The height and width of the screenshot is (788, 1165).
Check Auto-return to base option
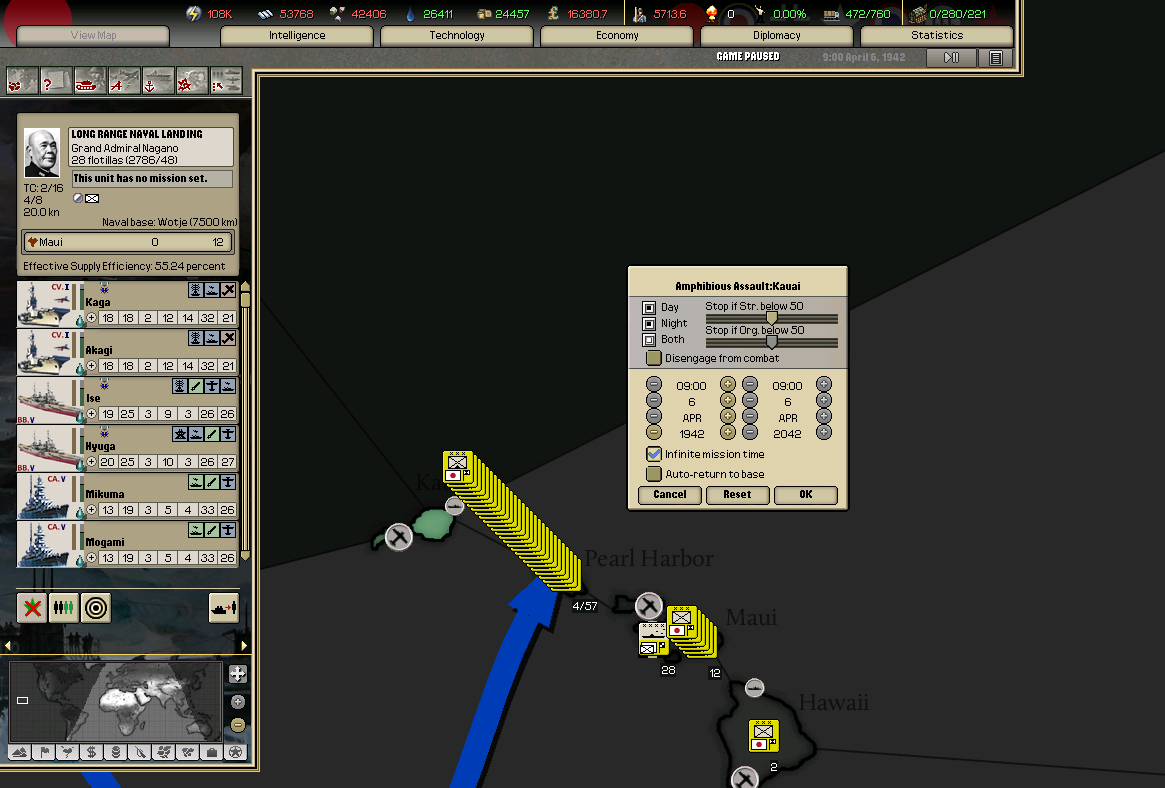[653, 474]
